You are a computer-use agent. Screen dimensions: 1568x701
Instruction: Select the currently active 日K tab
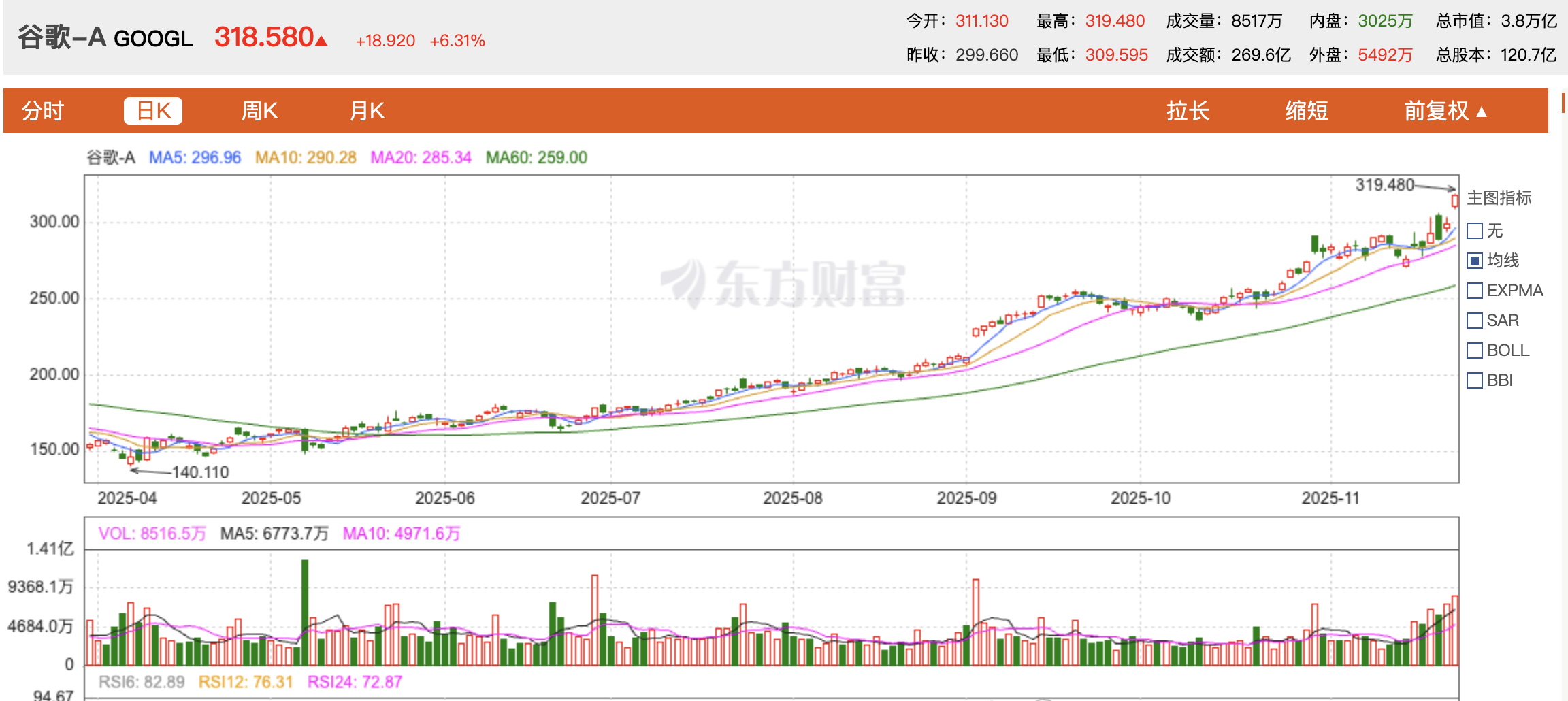(153, 110)
